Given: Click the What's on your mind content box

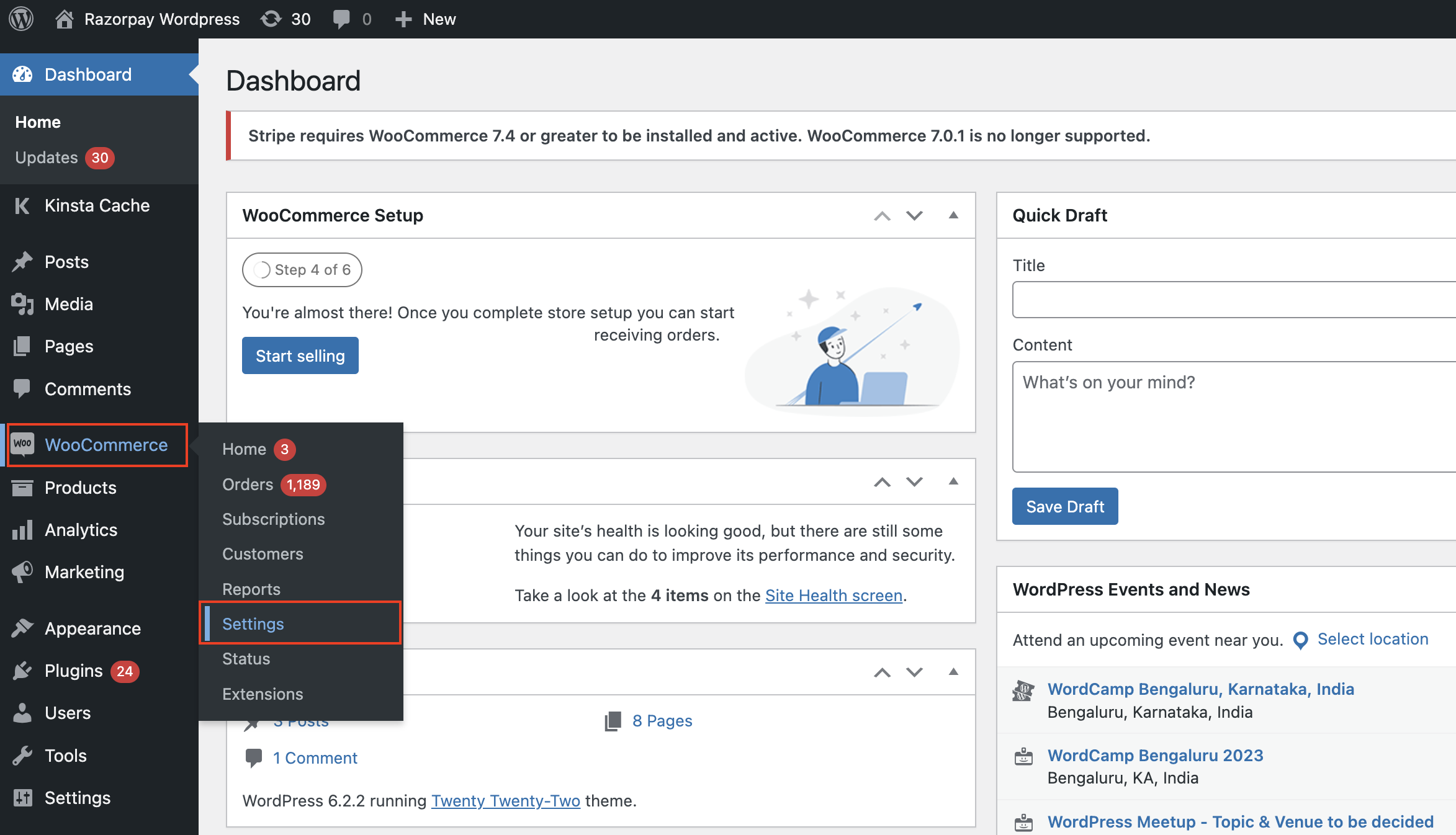Looking at the screenshot, I should point(1234,417).
